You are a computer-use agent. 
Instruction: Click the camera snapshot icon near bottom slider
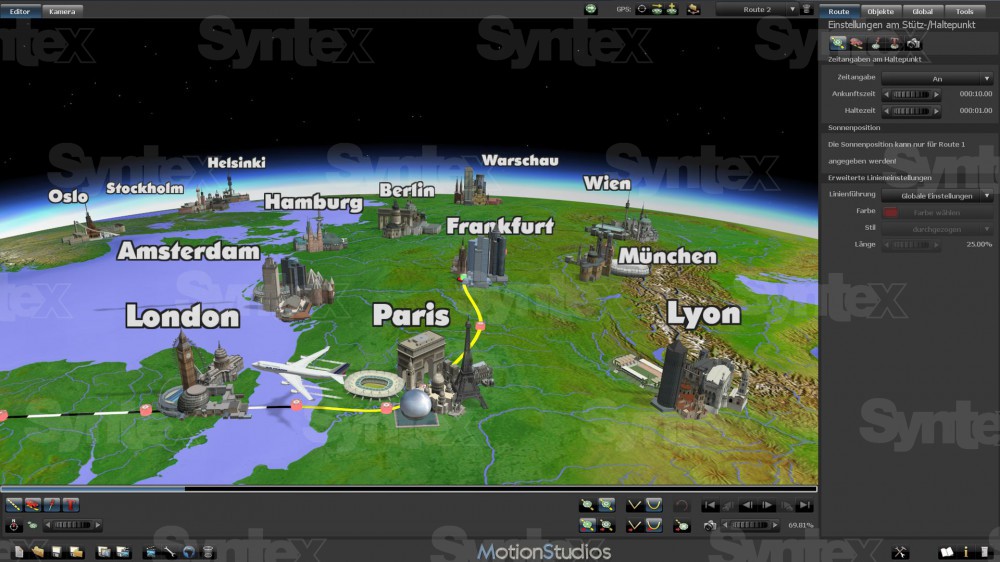click(710, 525)
